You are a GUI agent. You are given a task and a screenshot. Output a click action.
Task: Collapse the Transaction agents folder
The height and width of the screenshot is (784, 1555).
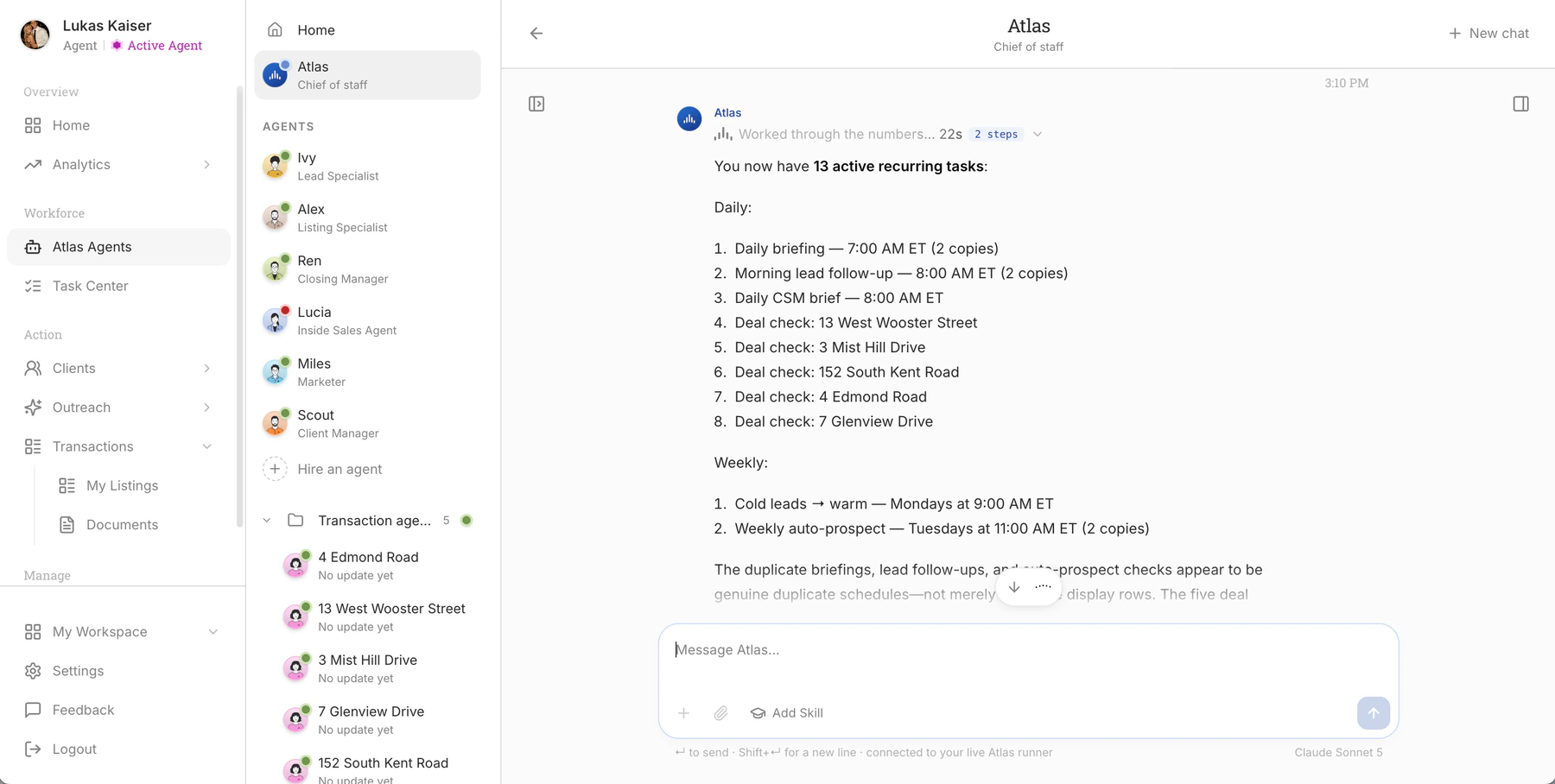[267, 521]
